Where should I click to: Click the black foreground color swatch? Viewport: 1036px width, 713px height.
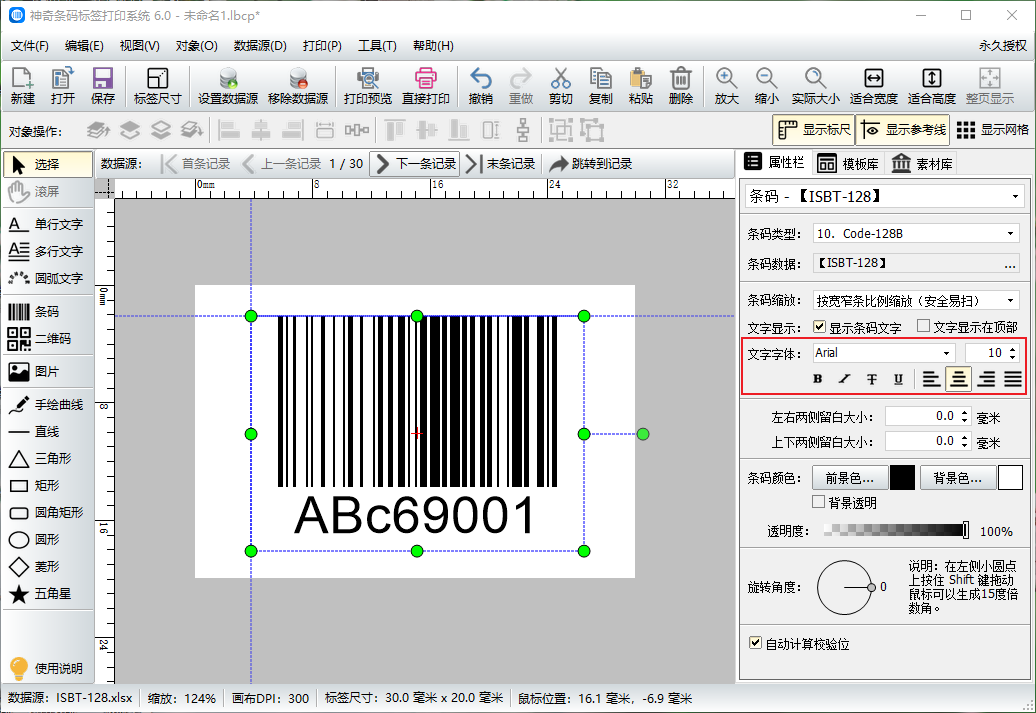coord(902,479)
